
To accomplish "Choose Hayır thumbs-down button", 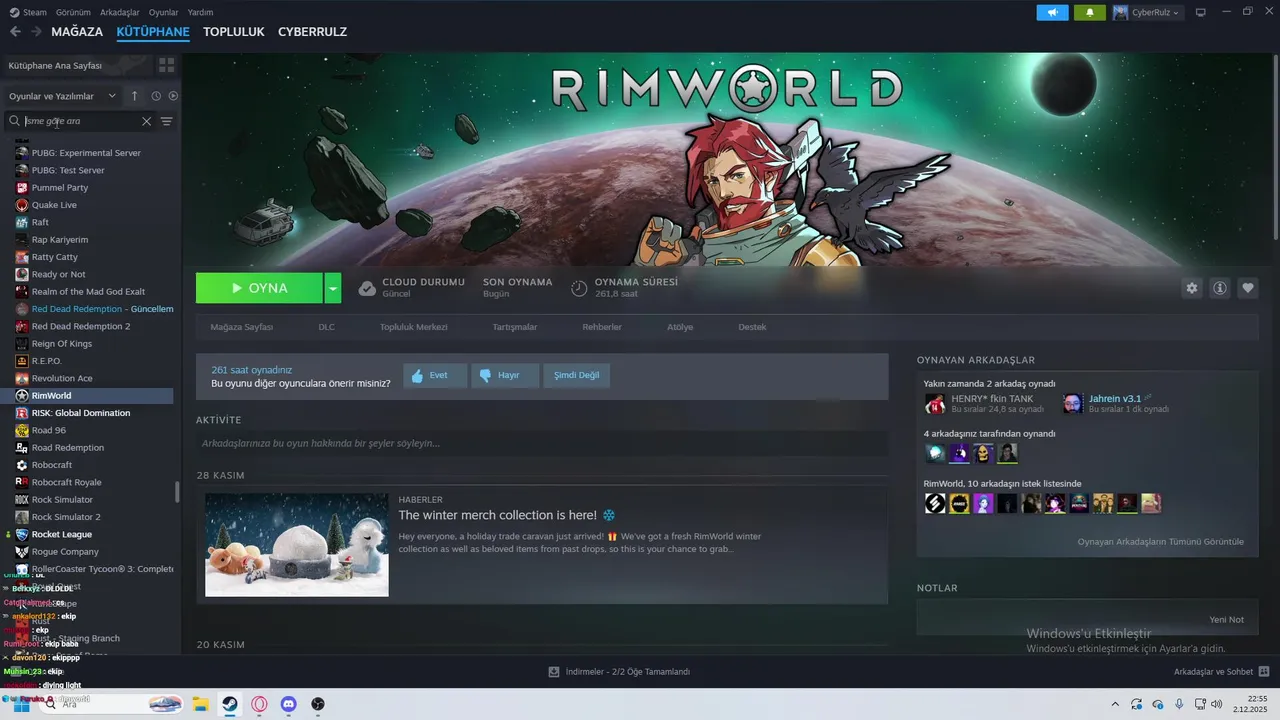I will tap(505, 376).
